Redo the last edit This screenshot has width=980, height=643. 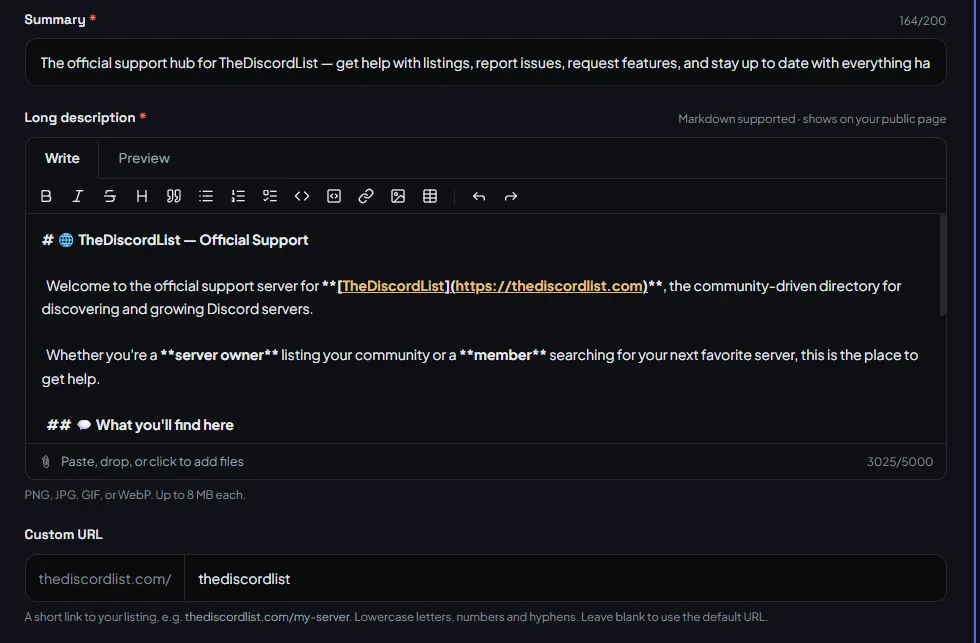coord(511,196)
